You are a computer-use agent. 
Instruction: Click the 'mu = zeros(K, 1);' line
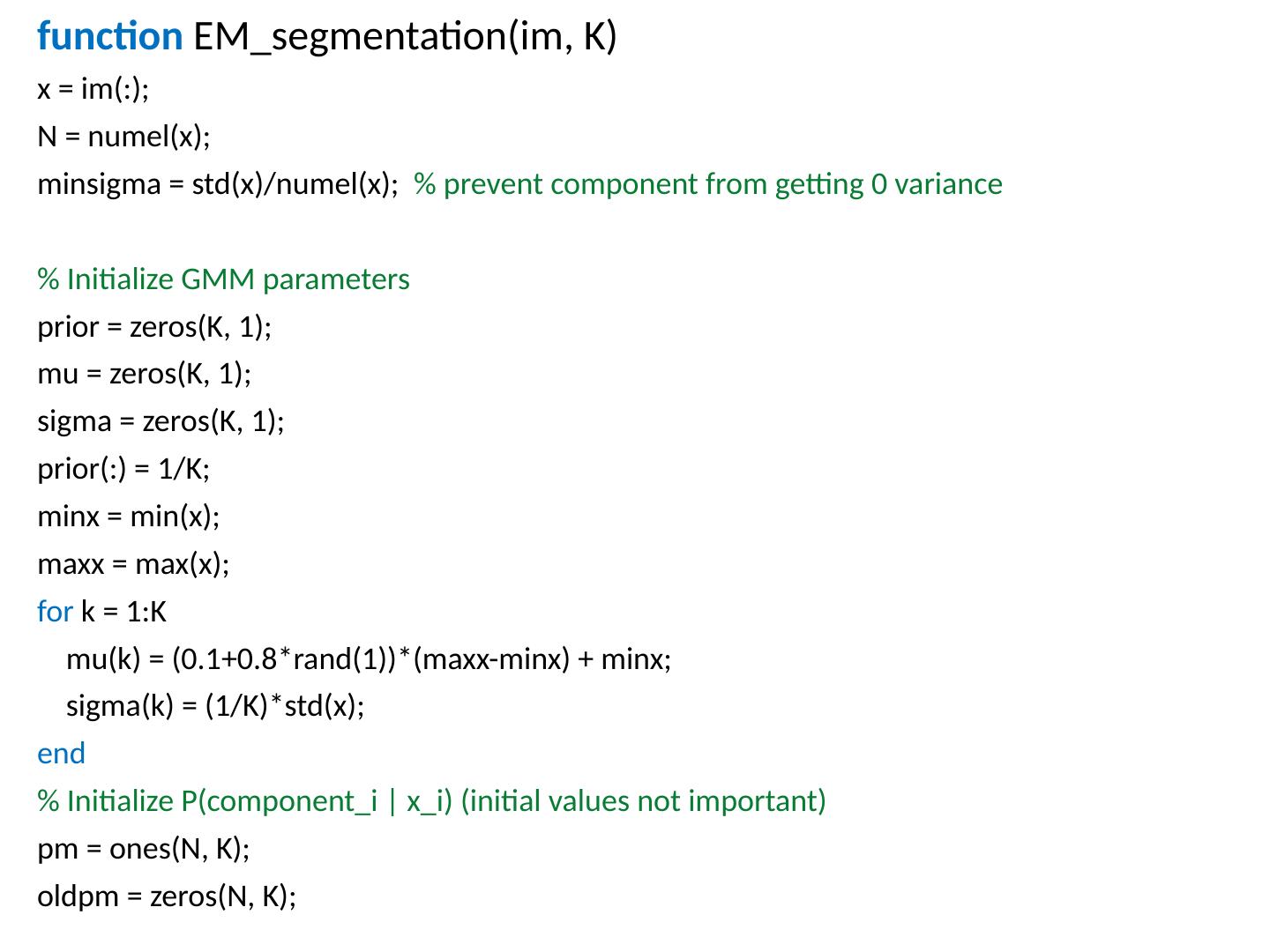point(144,374)
